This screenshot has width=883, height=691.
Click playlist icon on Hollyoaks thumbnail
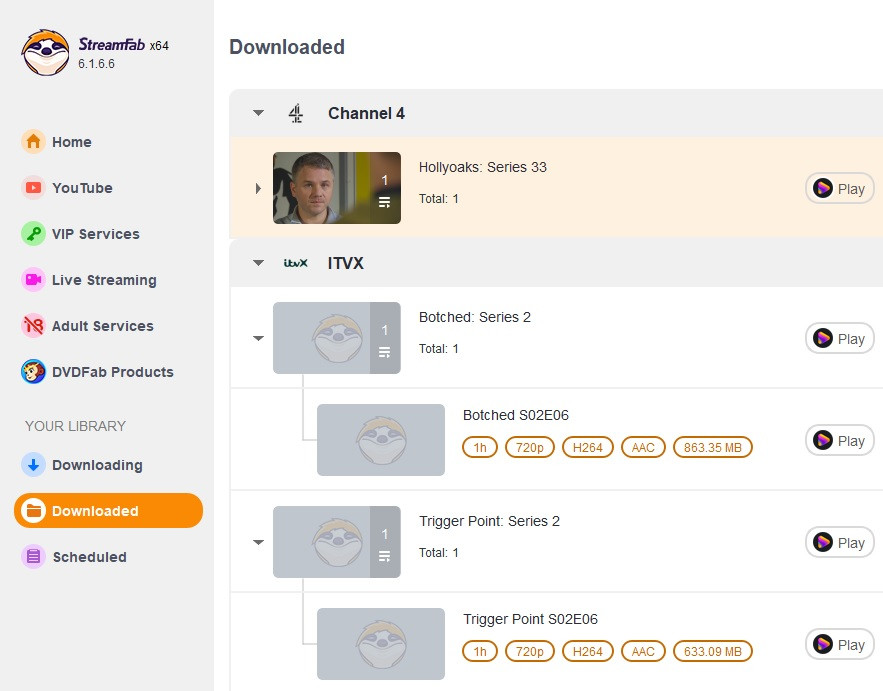click(385, 202)
